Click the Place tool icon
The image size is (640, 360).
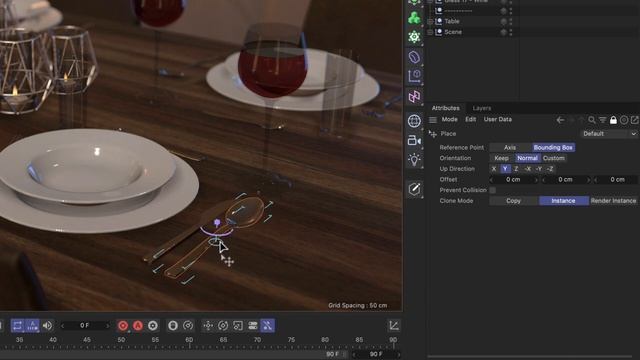point(432,134)
